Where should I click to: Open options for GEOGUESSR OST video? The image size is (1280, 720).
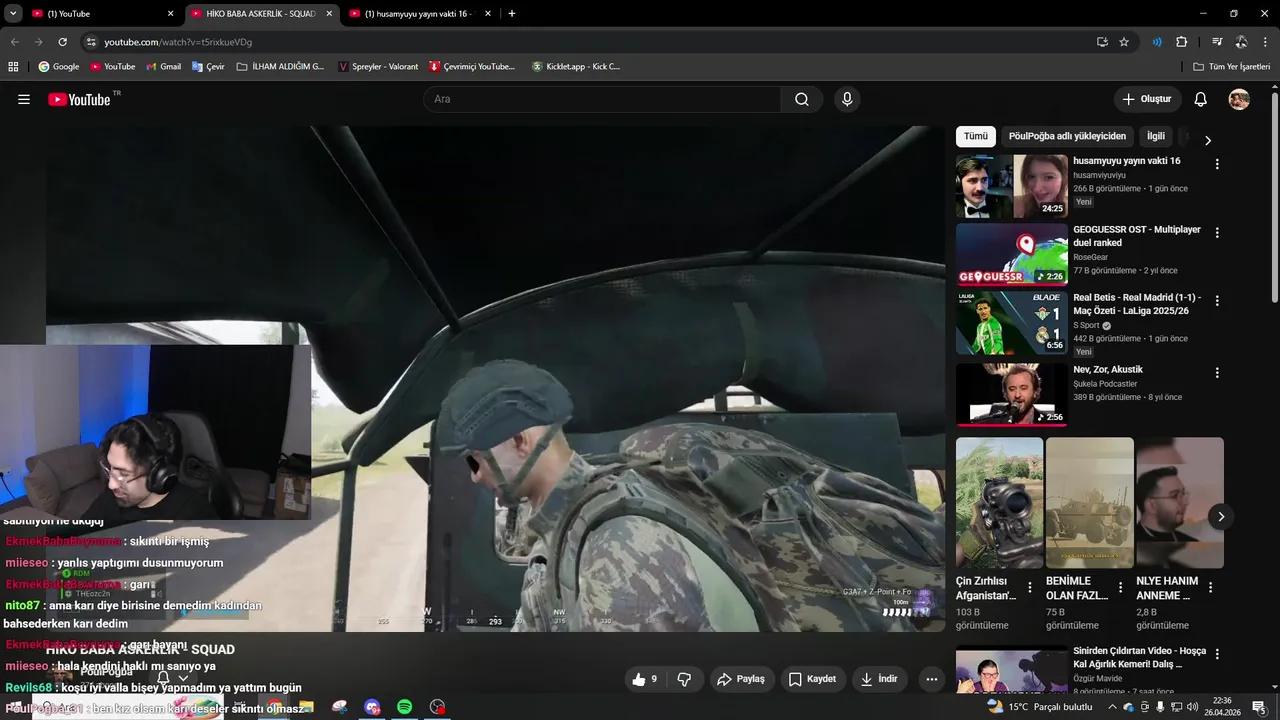pyautogui.click(x=1217, y=232)
